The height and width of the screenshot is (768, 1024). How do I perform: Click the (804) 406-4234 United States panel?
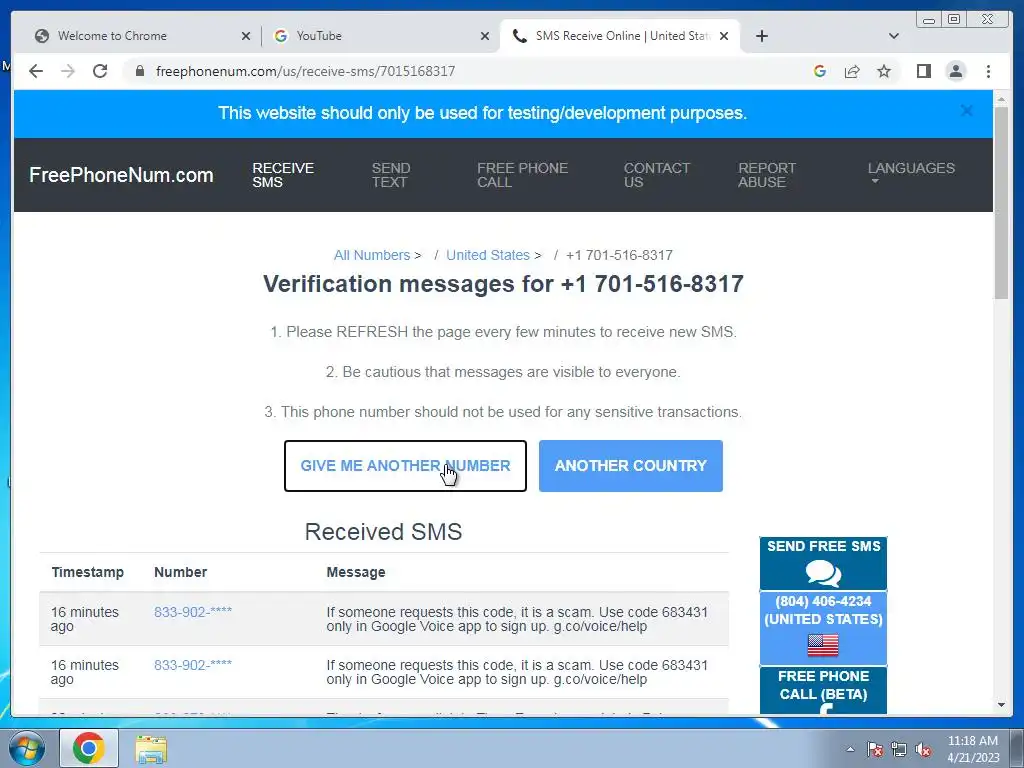pos(824,628)
